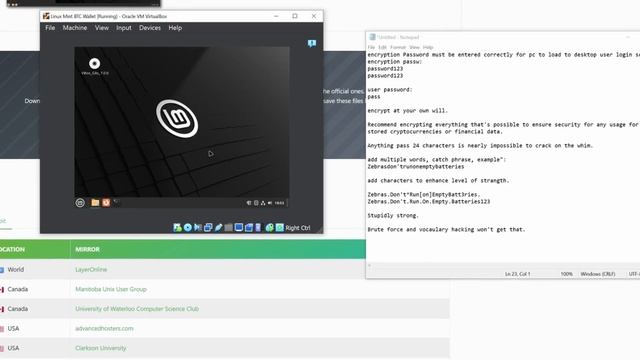The image size is (640, 360).
Task: Click network adapter indicator in VirtualBox
Action: [208, 228]
